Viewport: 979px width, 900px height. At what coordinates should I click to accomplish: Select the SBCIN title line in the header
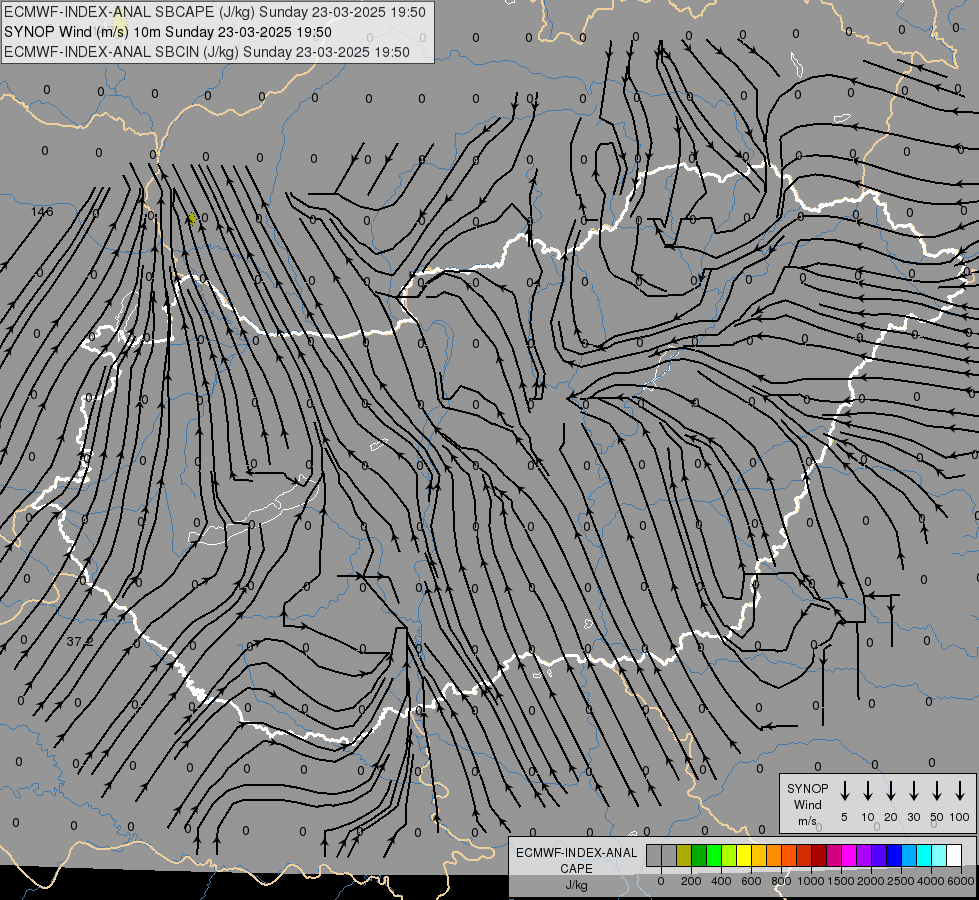pos(207,52)
